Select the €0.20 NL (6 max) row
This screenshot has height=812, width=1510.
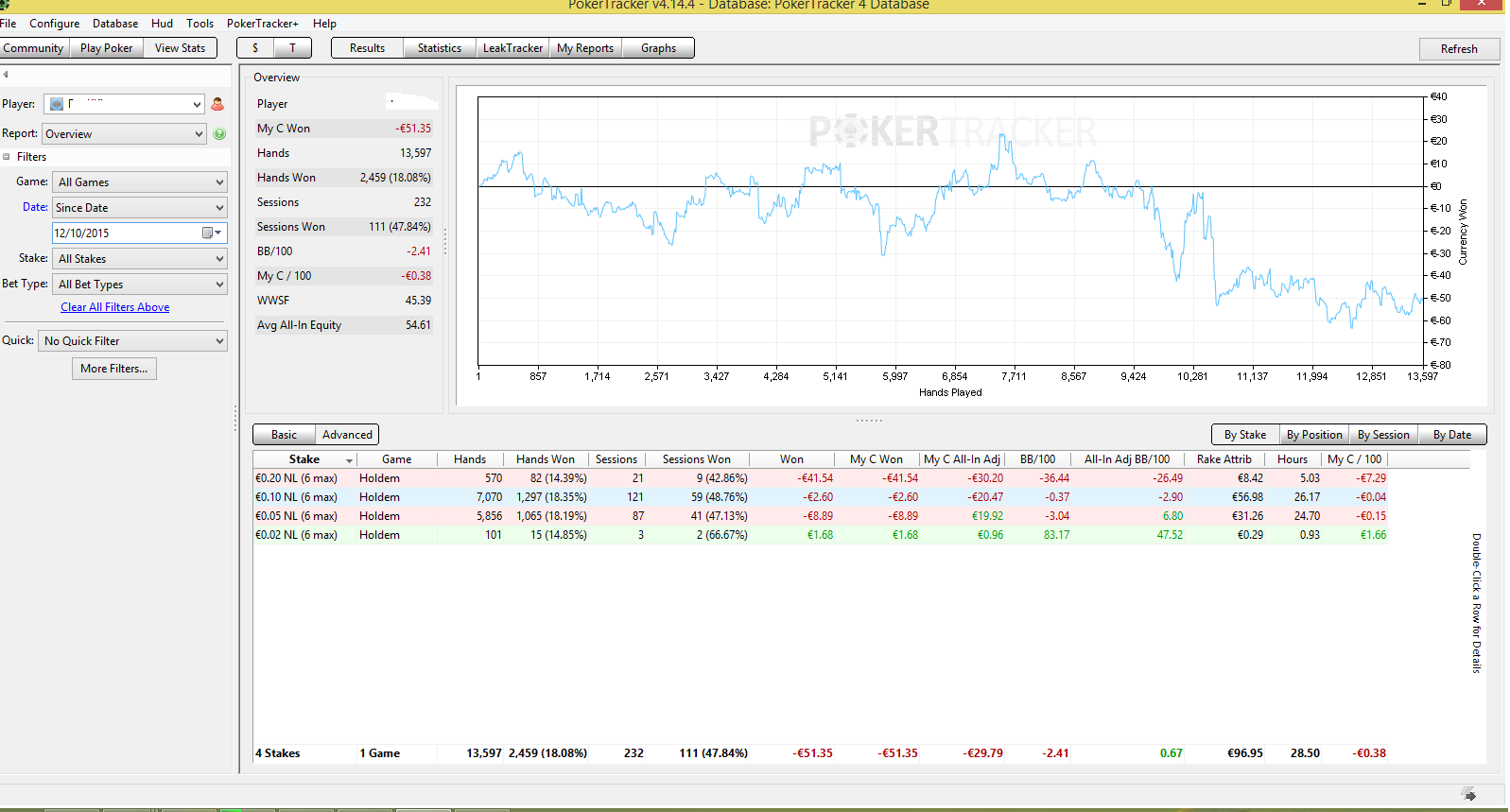coord(821,478)
